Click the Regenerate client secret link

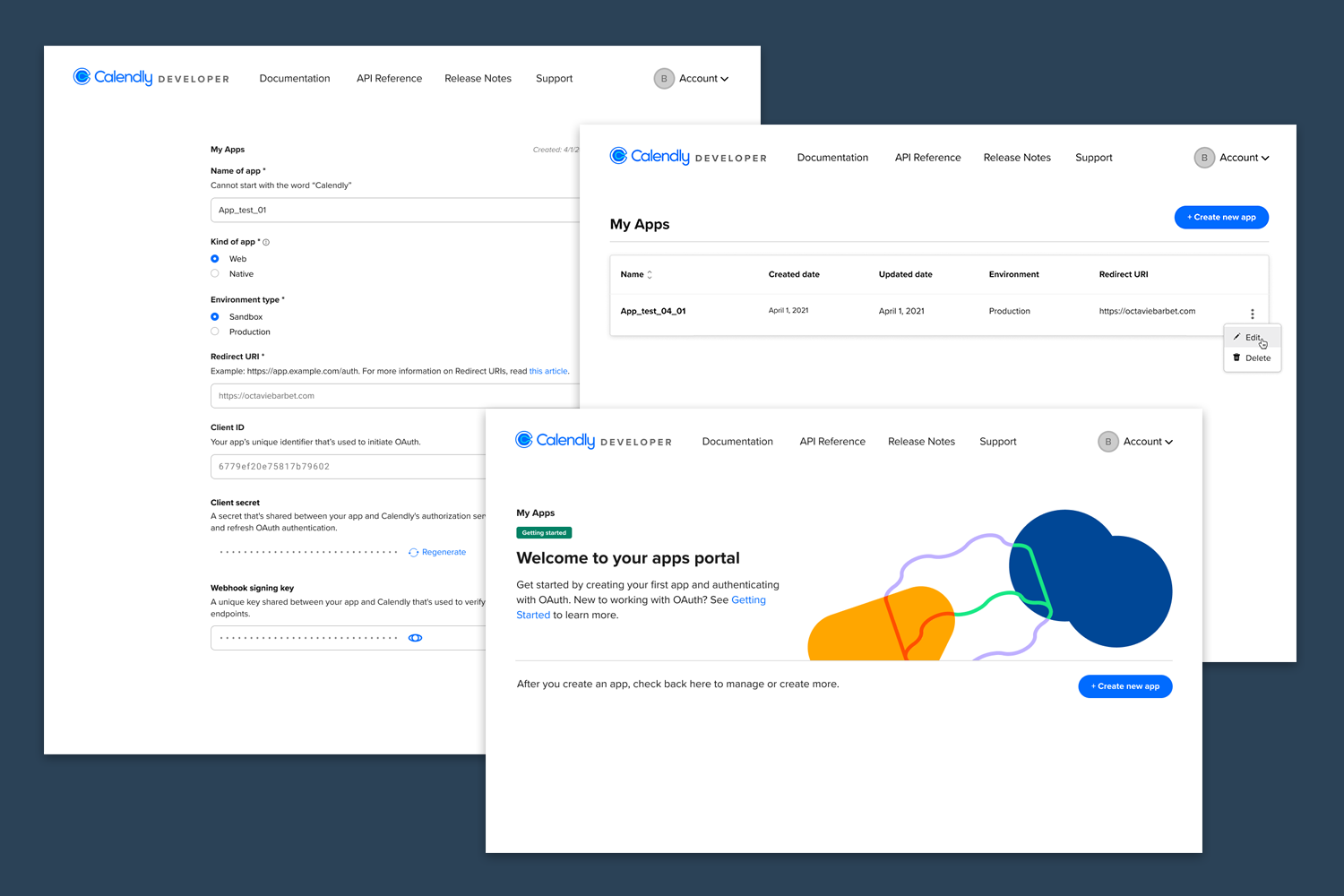point(437,552)
